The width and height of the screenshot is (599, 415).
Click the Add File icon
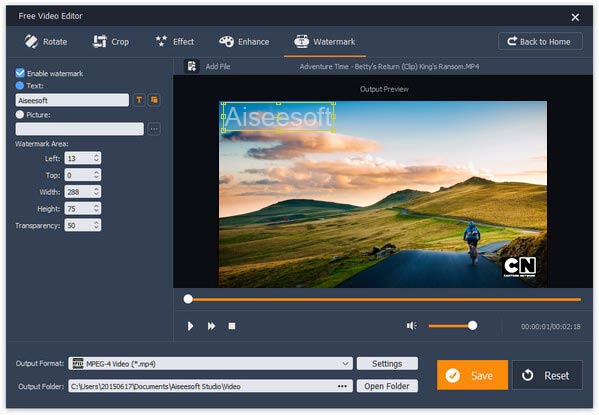coord(191,66)
